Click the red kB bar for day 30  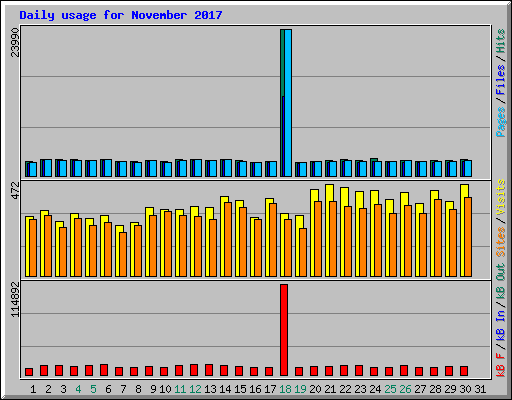[464, 371]
